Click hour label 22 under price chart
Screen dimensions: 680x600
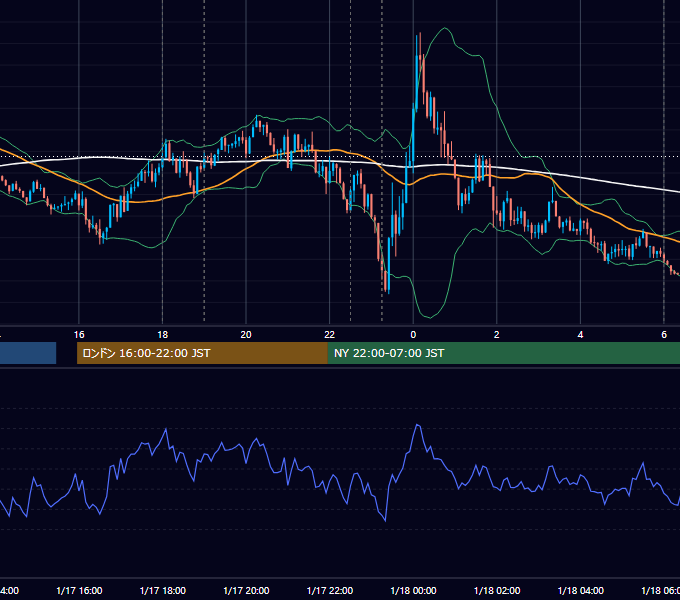(x=330, y=335)
